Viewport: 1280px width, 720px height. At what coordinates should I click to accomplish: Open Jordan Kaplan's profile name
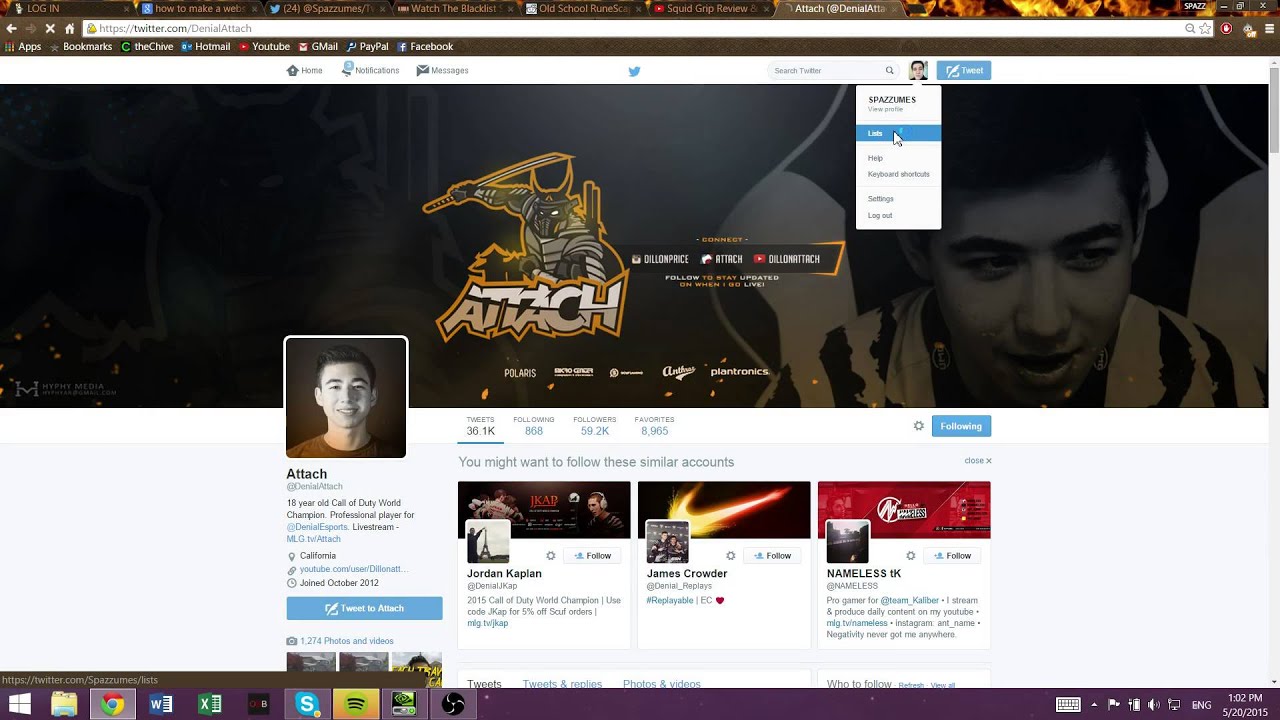[504, 574]
